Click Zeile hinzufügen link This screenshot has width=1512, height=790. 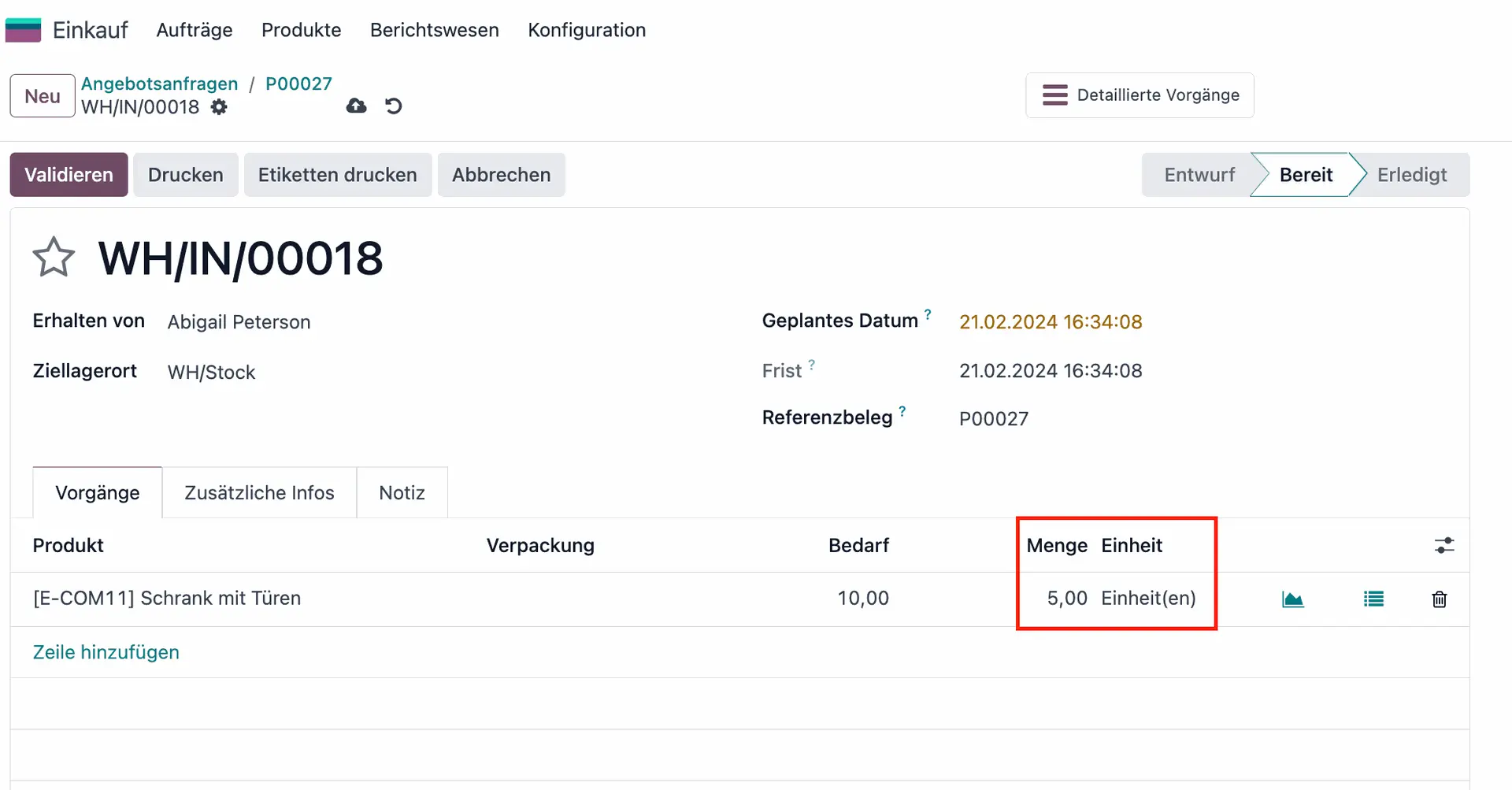coord(106,652)
